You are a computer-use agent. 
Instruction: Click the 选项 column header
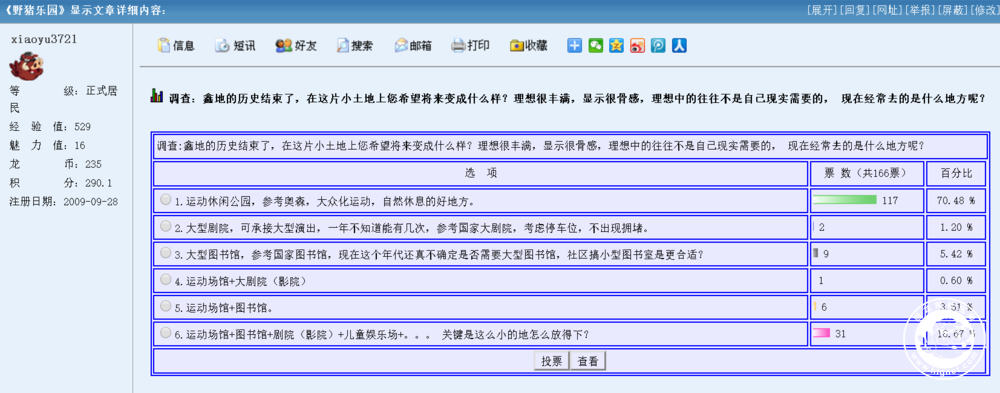pos(481,173)
